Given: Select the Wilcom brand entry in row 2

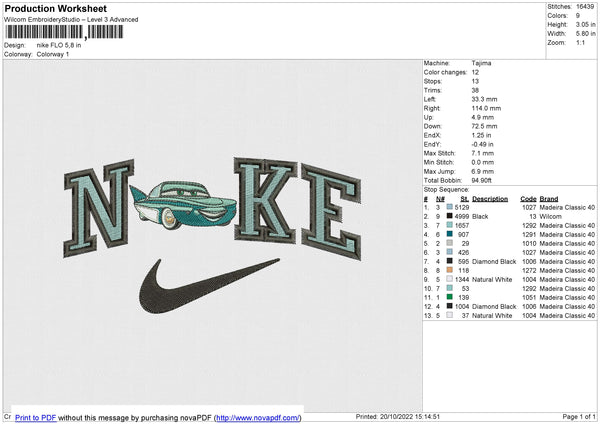Looking at the screenshot, I should (x=550, y=216).
